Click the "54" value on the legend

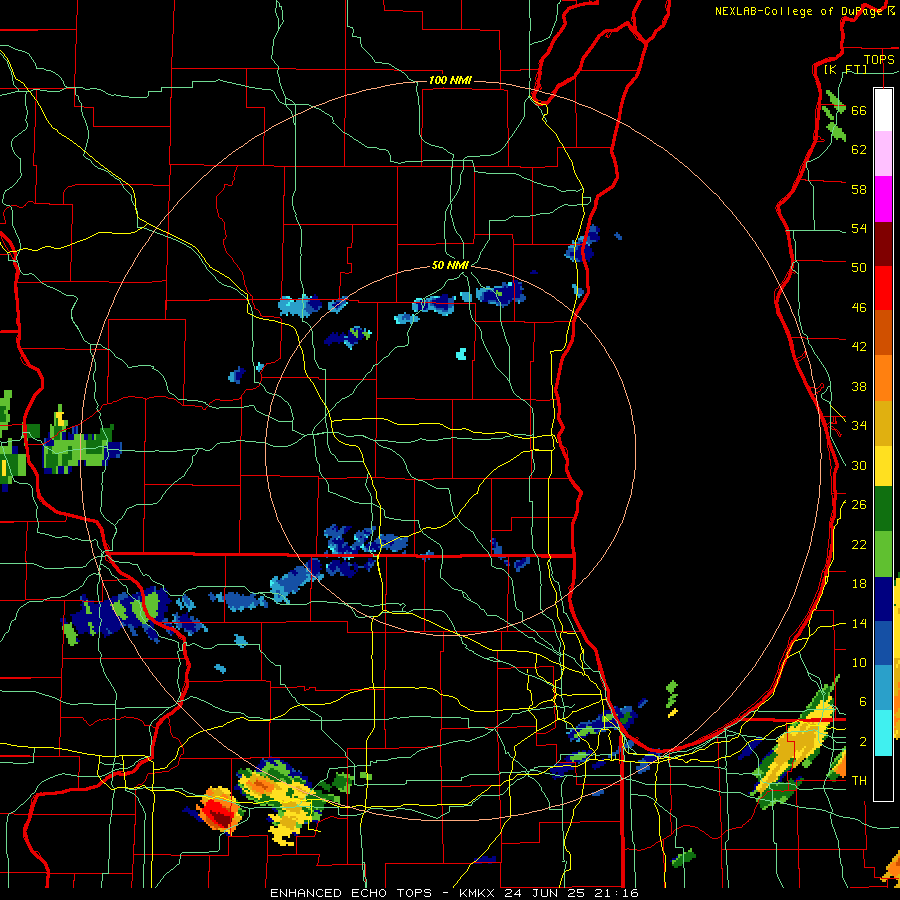click(x=859, y=228)
